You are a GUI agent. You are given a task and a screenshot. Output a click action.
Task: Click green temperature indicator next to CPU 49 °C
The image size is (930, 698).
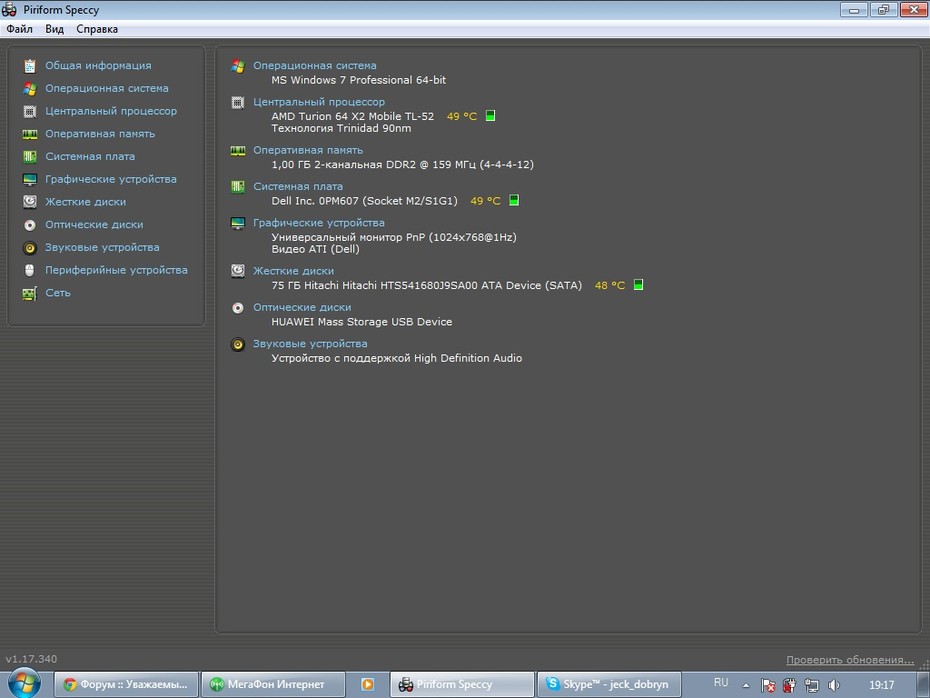[x=491, y=116]
